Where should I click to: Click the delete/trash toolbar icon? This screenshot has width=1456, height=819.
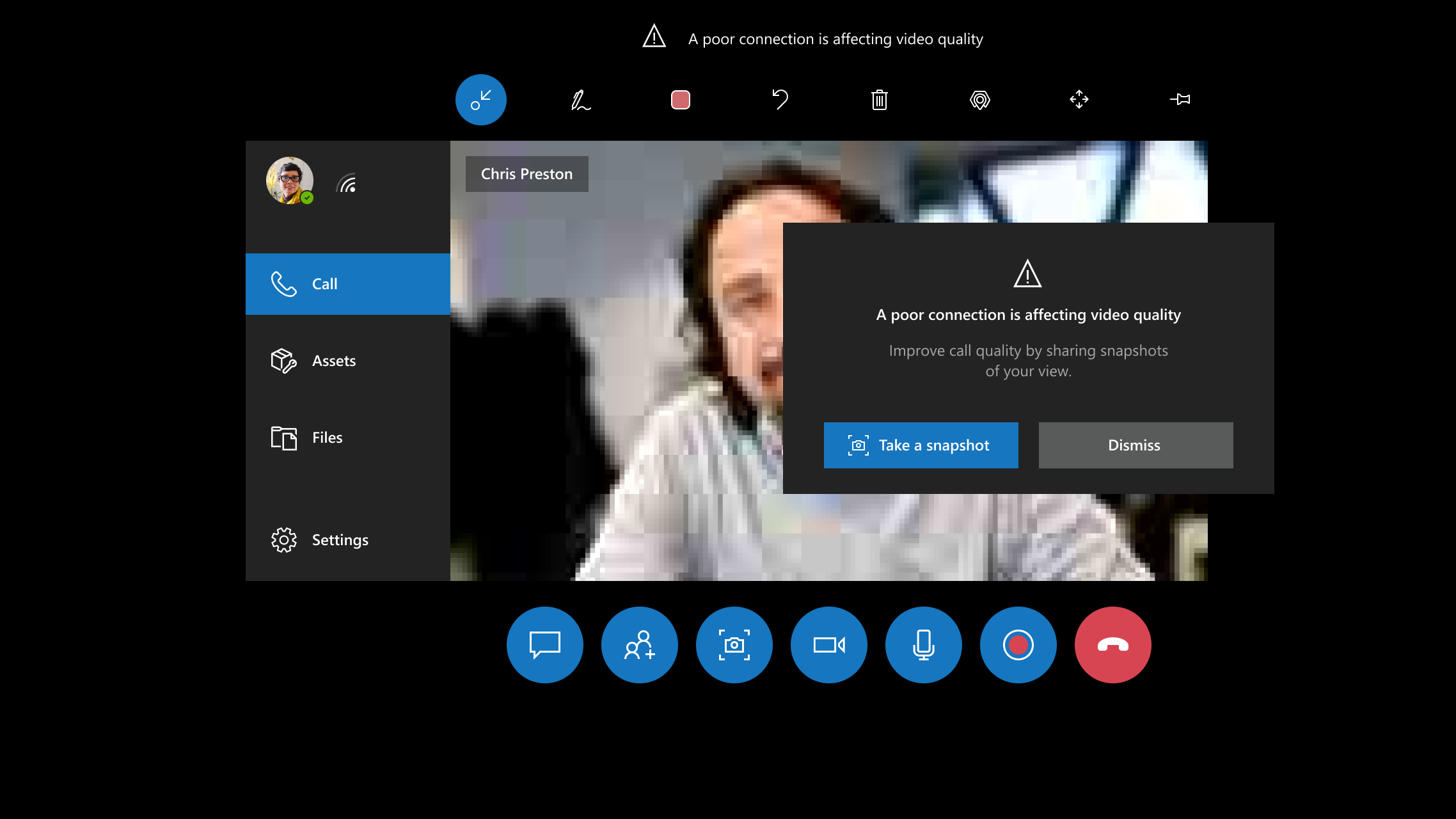(x=879, y=100)
